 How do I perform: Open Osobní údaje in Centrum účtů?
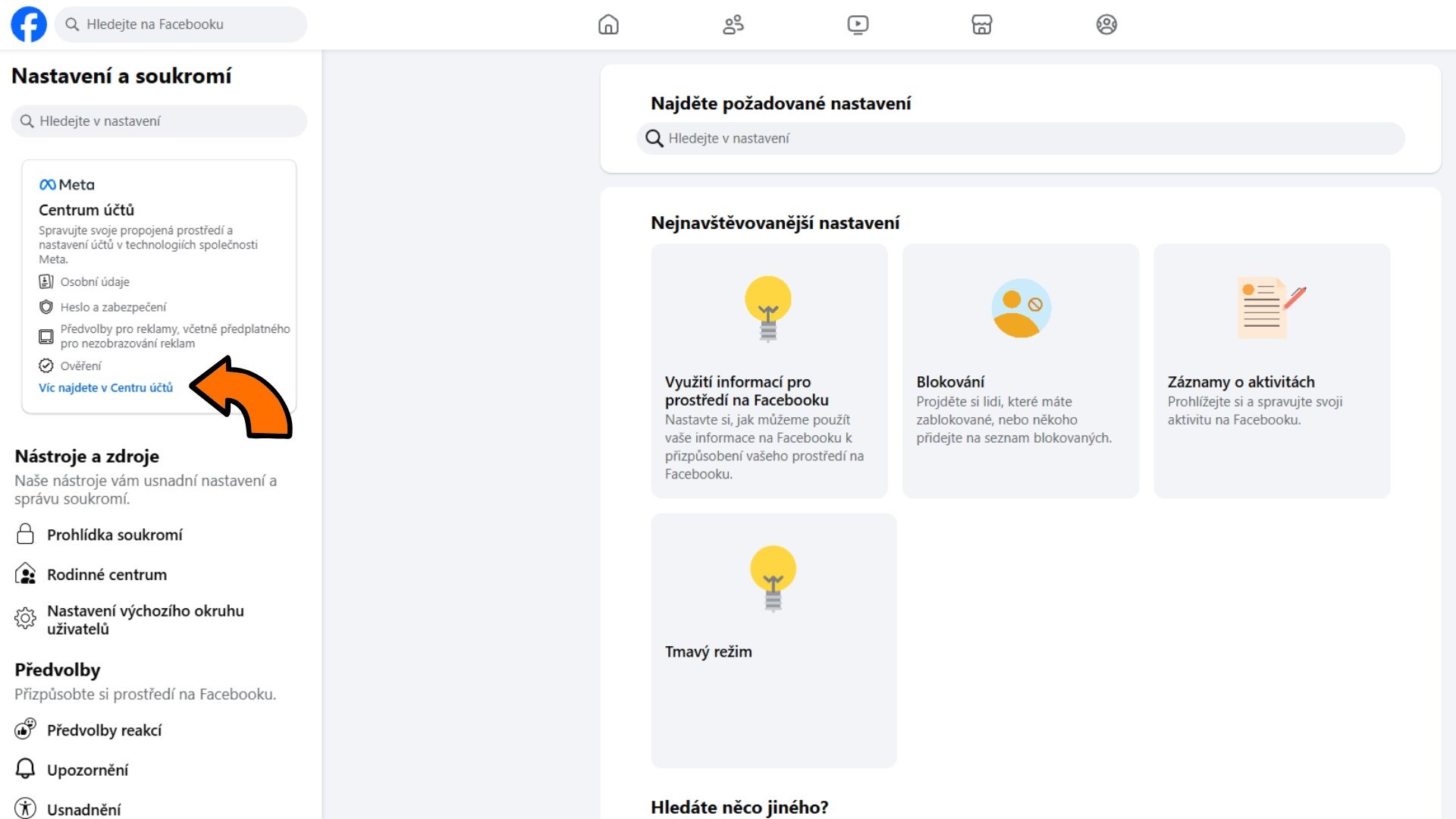[x=96, y=281]
